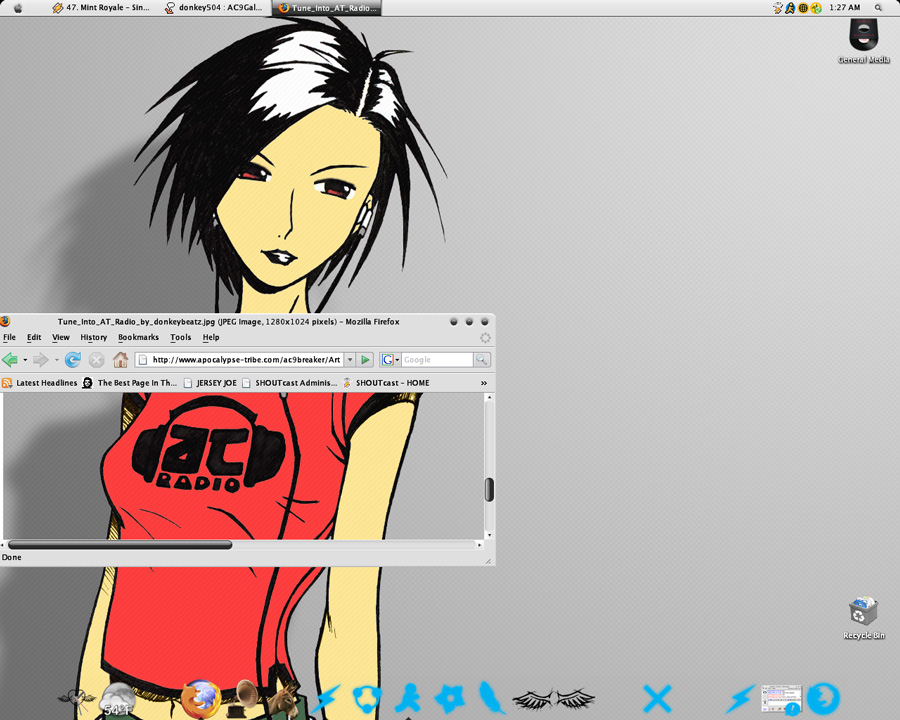This screenshot has width=900, height=720.
Task: Click the 1:27 AM clock
Action: [845, 8]
